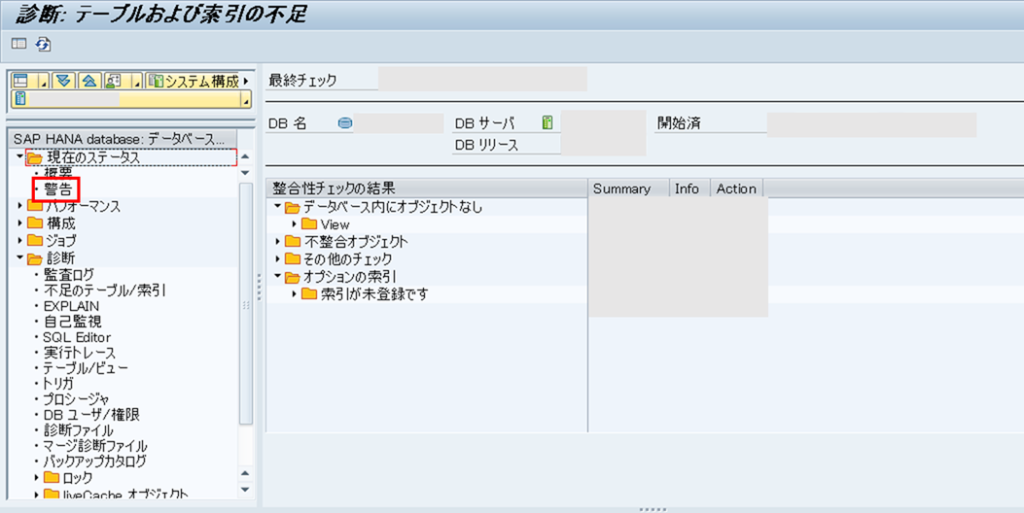Viewport: 1024px width, 513px height.
Task: Open the テーブル/ビュー node
Action: coord(86,368)
